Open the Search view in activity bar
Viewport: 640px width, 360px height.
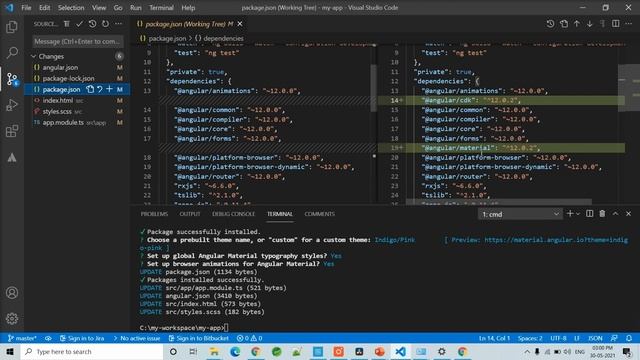click(12, 53)
